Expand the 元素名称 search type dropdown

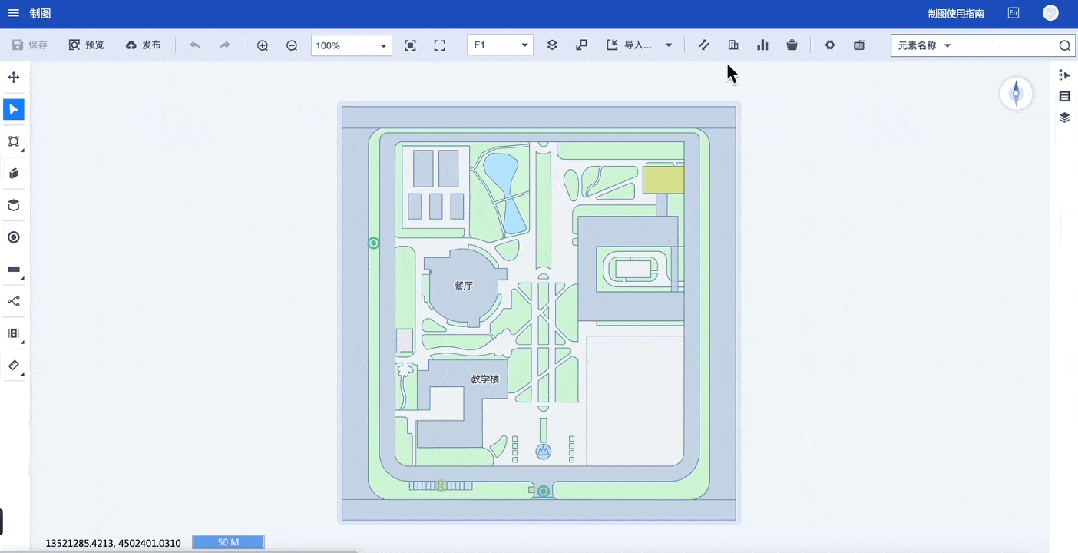(924, 46)
